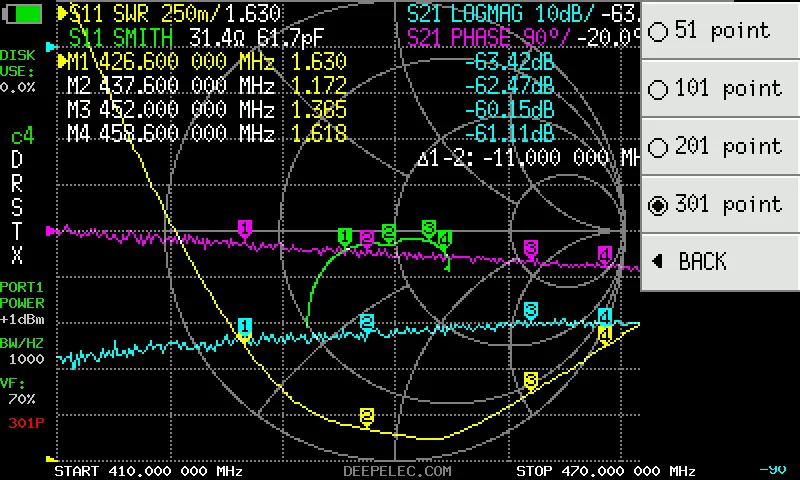Click the M4 SWR value 1.618
Image resolution: width=800 pixels, height=480 pixels.
click(x=319, y=133)
